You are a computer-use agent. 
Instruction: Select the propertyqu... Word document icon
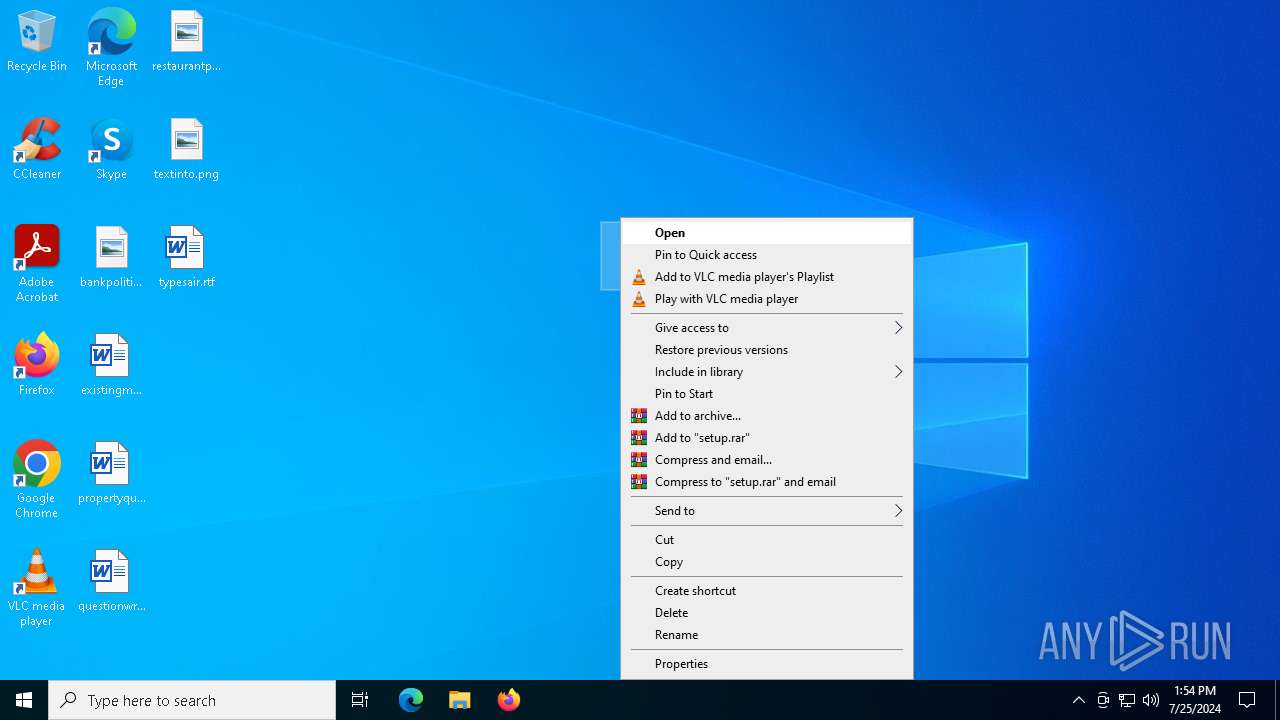111,474
